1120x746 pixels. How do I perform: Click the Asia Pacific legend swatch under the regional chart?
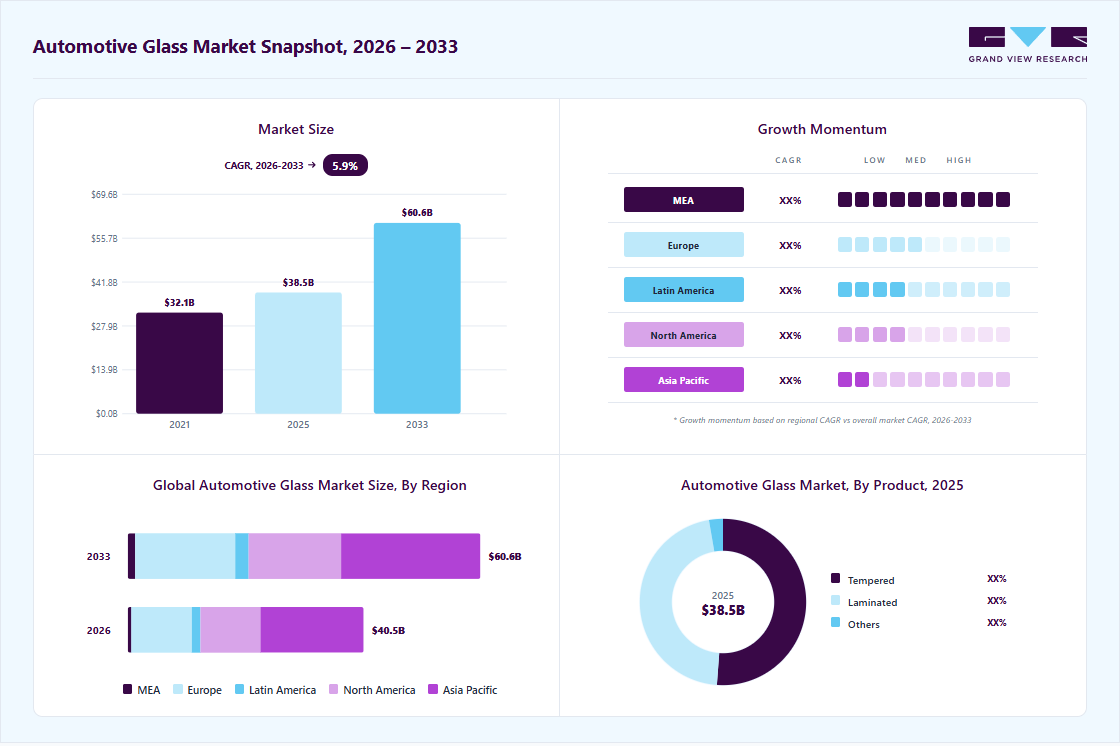tap(433, 690)
